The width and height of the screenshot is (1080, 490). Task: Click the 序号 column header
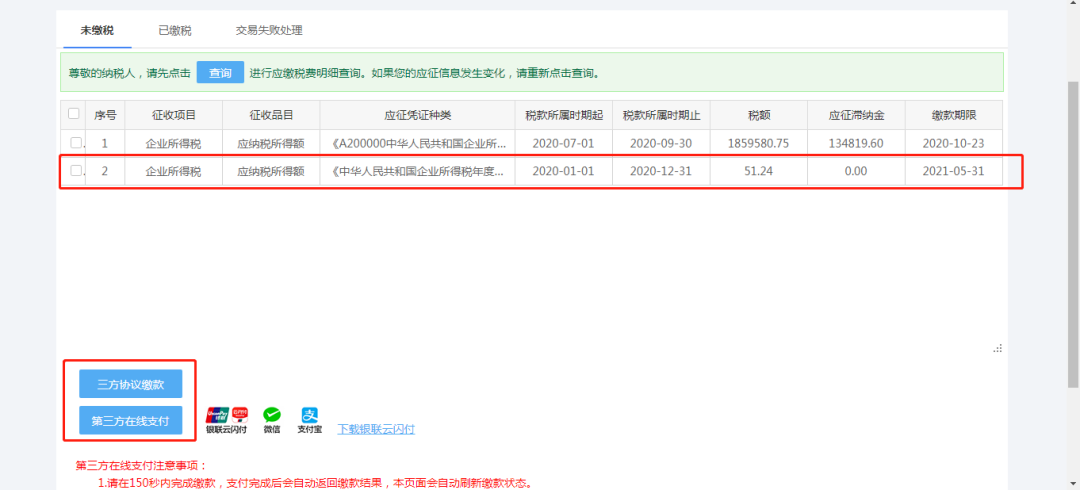coord(105,115)
